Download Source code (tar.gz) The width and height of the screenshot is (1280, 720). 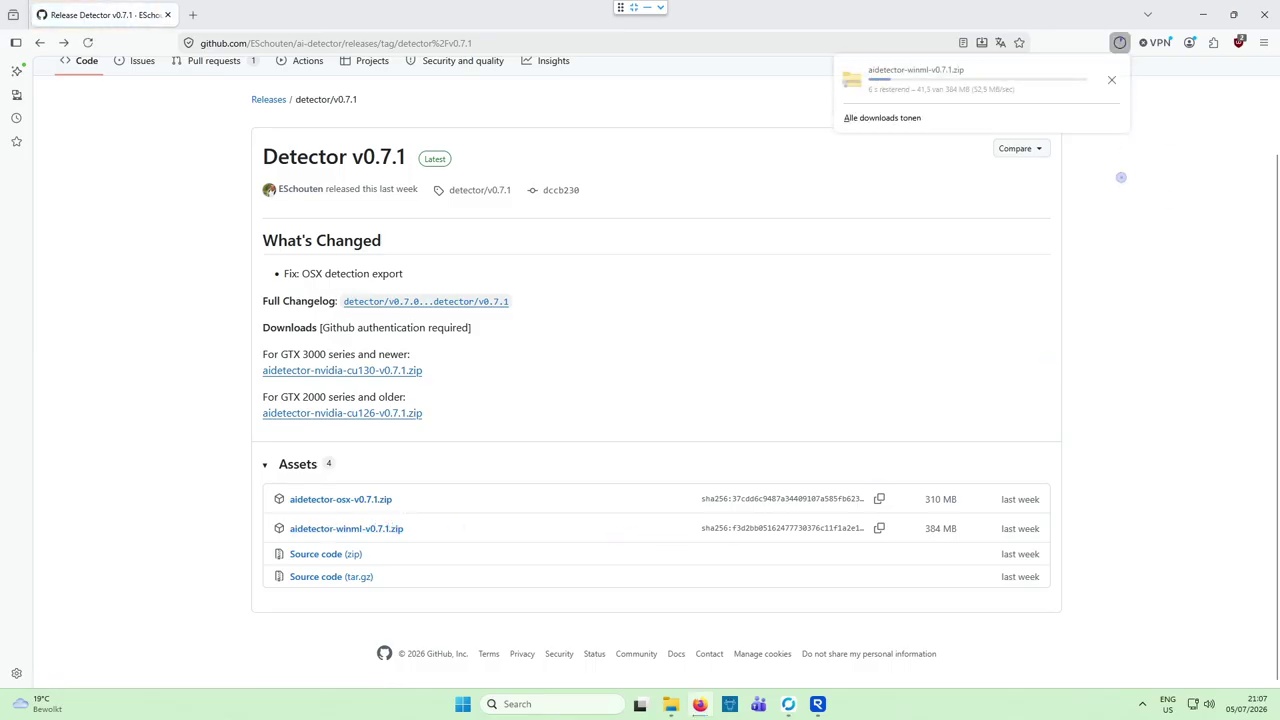[331, 577]
